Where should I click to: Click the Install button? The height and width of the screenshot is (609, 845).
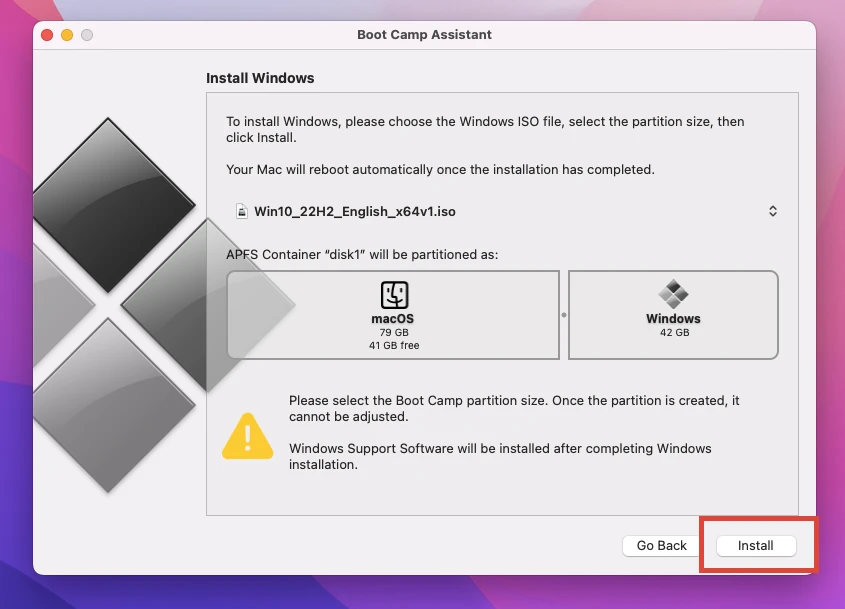[755, 545]
